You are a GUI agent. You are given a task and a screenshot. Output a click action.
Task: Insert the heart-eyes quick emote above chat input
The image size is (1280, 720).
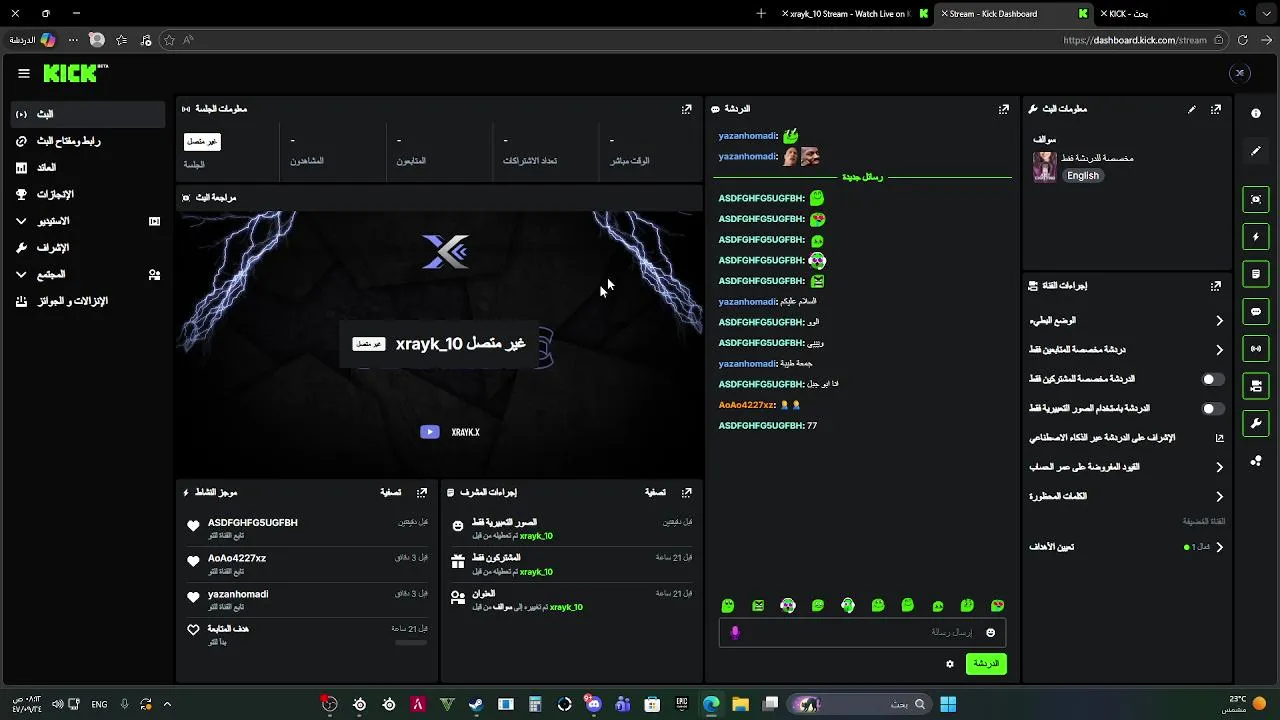998,606
